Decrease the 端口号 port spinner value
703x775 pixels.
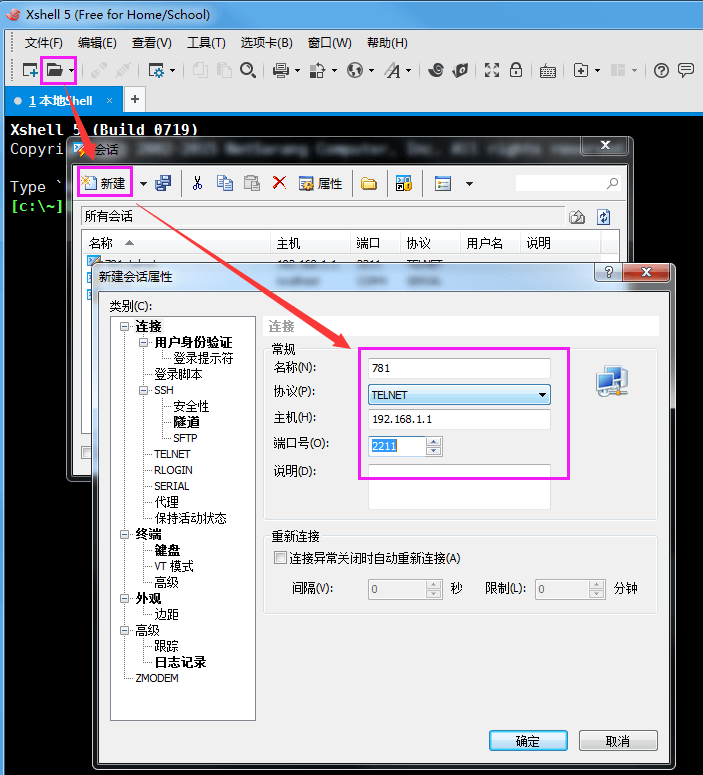tap(434, 451)
